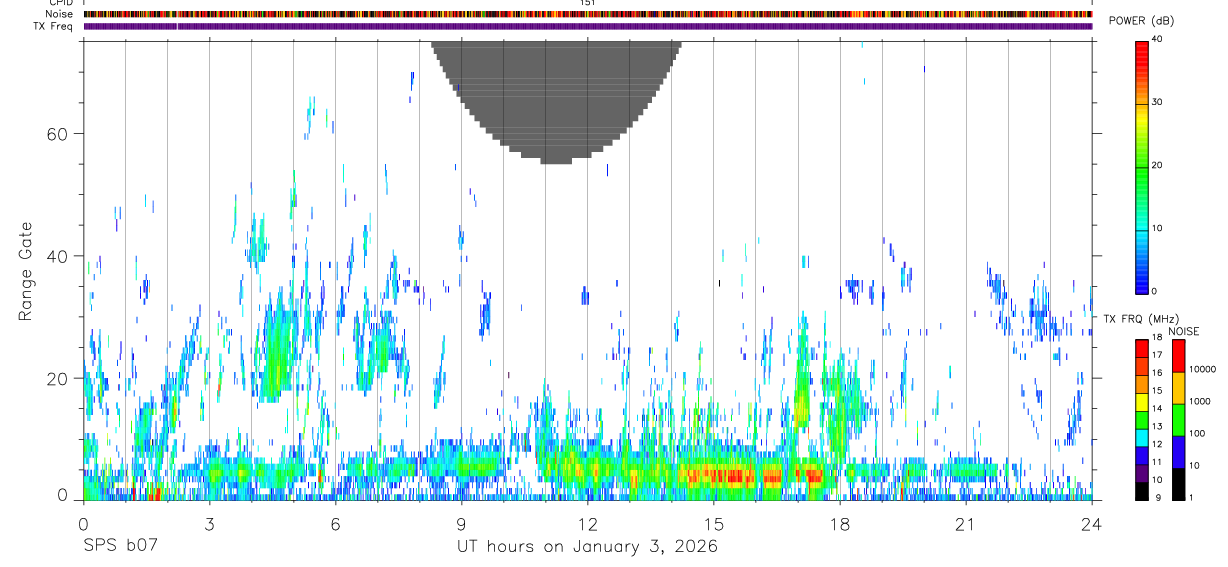The height and width of the screenshot is (567, 1228).
Task: Click the '100' label on NOISE scale
Action: point(1198,433)
